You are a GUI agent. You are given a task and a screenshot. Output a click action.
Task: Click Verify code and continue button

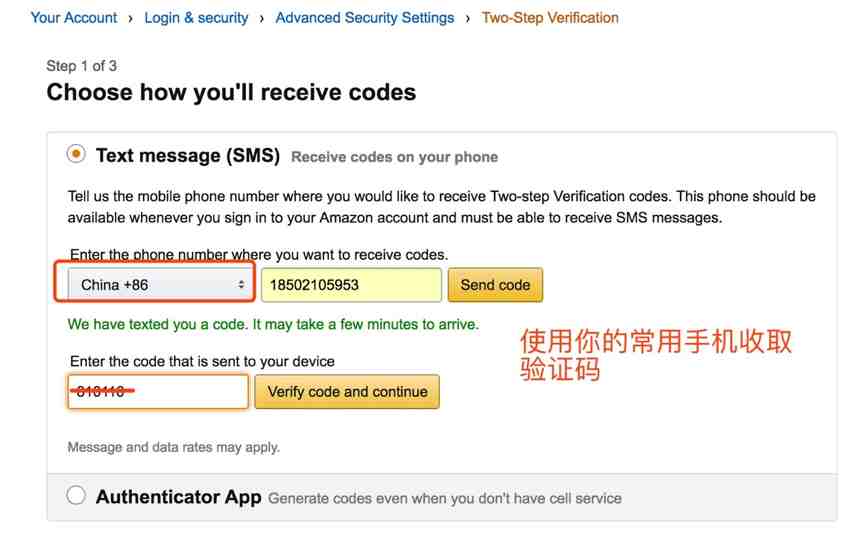point(347,392)
